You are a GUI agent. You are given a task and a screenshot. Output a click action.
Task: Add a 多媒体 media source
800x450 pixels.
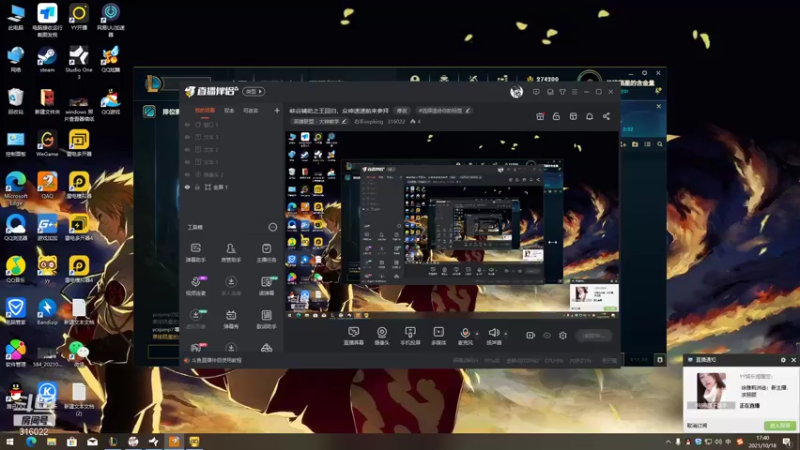pyautogui.click(x=439, y=336)
